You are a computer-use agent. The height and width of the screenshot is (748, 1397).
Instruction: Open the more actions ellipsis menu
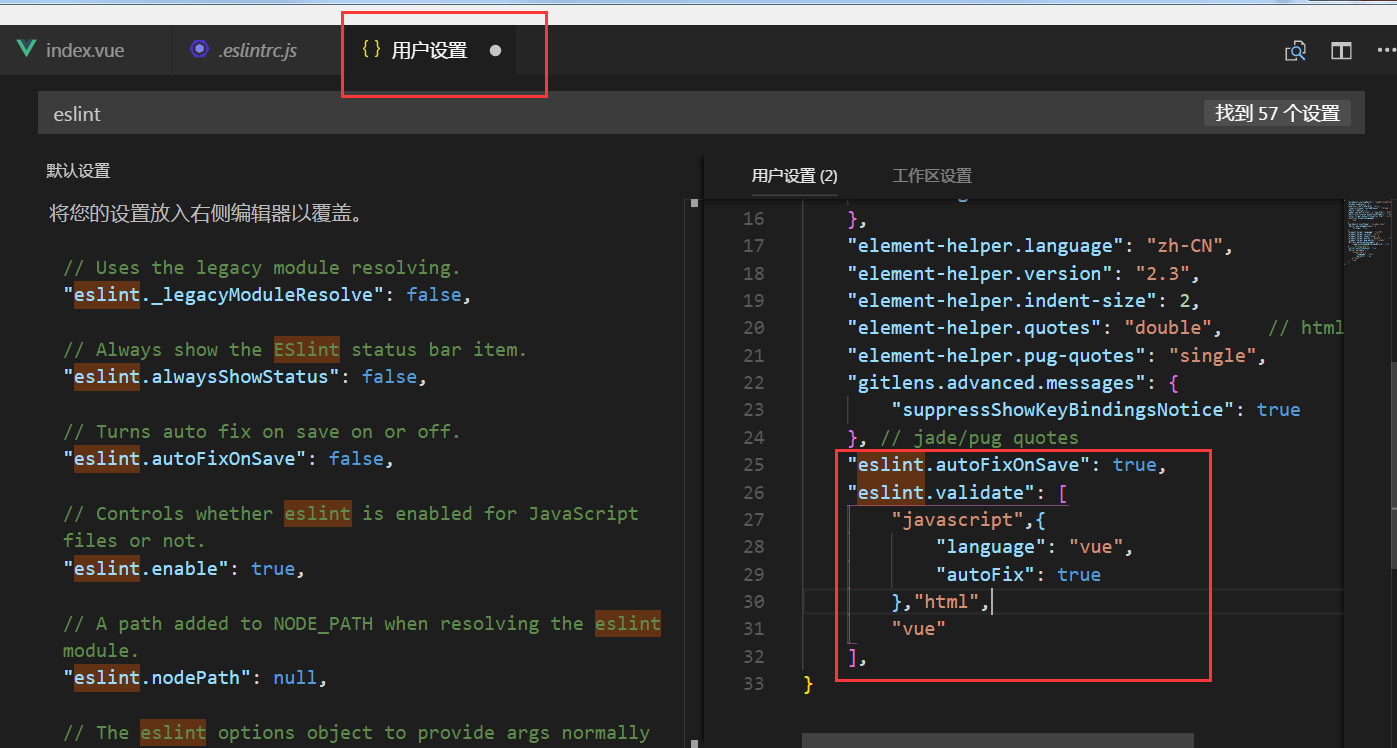(1385, 50)
